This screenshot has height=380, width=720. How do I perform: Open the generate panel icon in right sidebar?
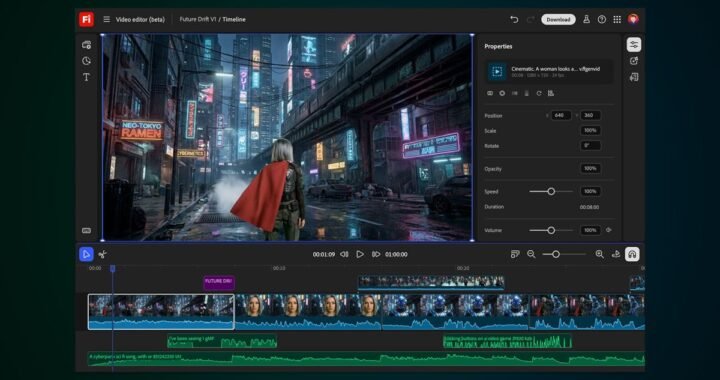[x=634, y=61]
